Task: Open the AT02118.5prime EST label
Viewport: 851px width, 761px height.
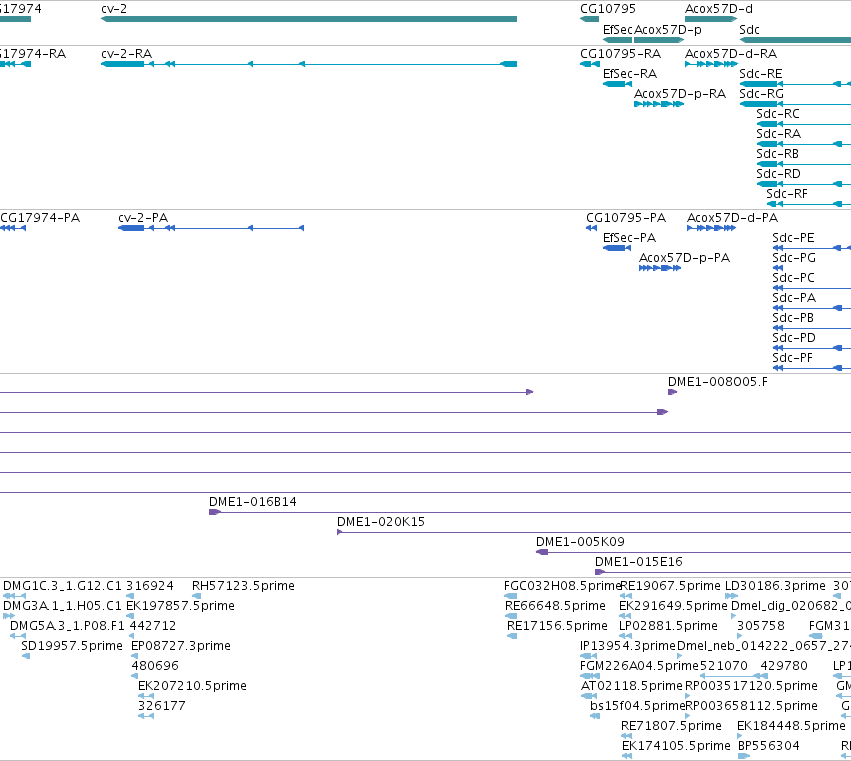Action: click(632, 687)
